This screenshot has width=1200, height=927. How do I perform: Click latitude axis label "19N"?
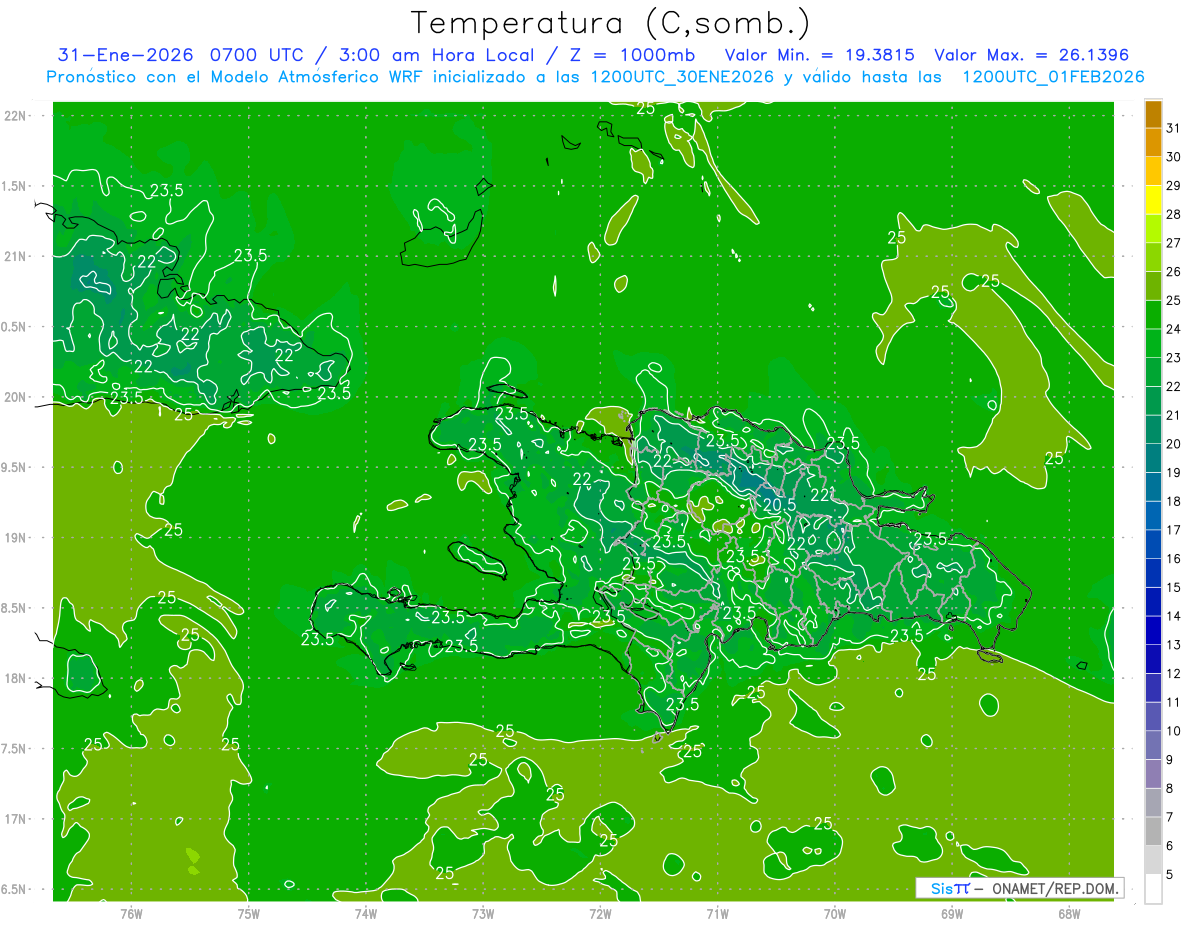coord(15,538)
